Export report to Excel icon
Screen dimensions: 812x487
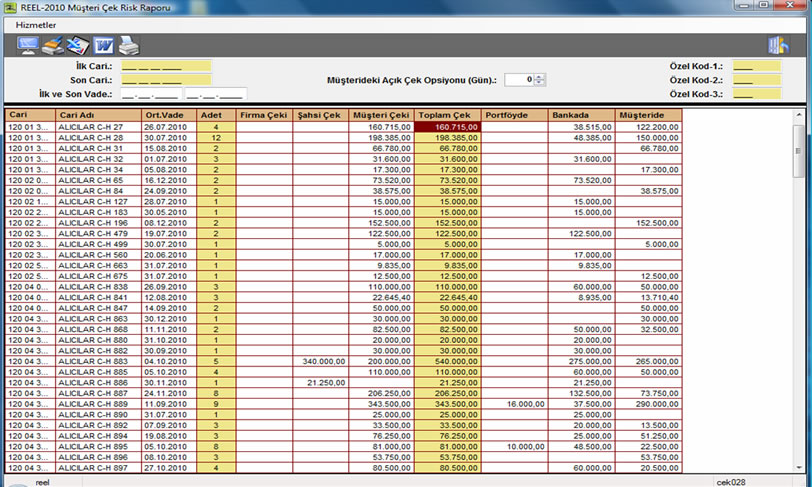pyautogui.click(x=78, y=46)
